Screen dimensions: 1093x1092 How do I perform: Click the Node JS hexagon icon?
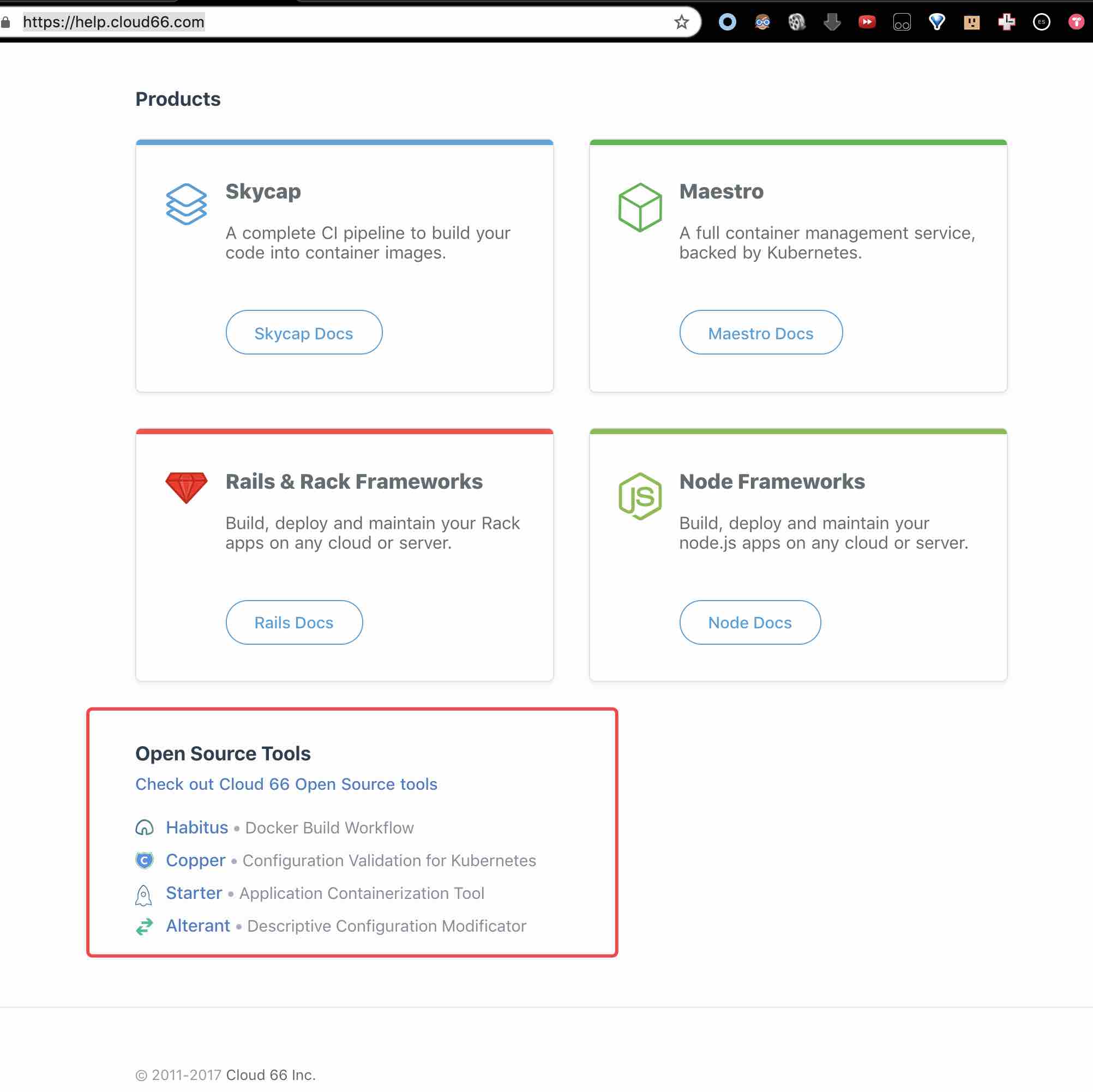(x=640, y=496)
